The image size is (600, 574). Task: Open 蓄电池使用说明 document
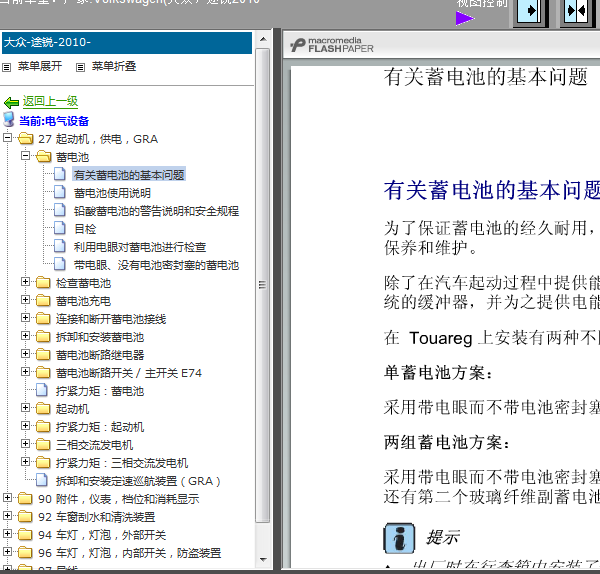(x=112, y=193)
